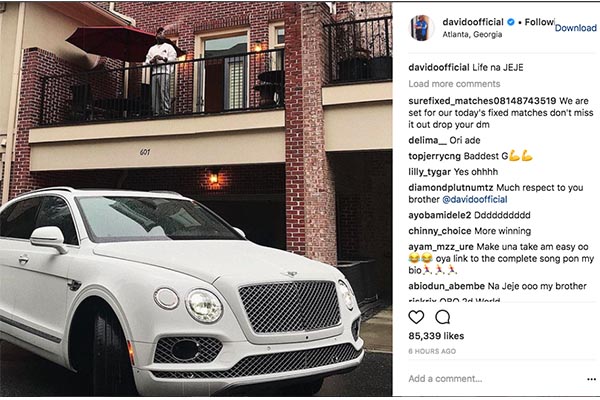Open the topjerrycng commenter profile
Screen dimensions: 600x400
pyautogui.click(x=434, y=156)
